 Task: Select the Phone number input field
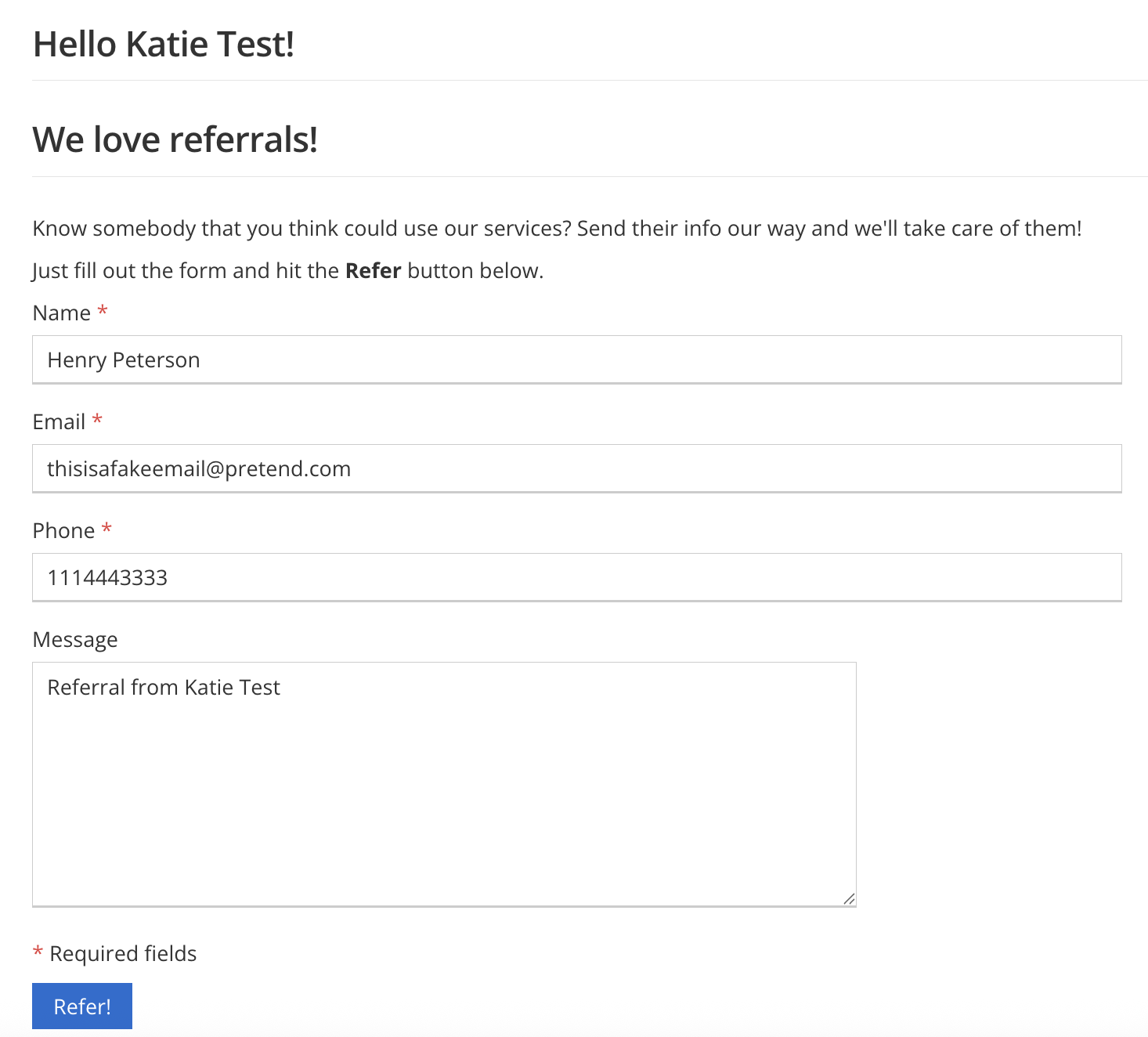click(x=576, y=578)
